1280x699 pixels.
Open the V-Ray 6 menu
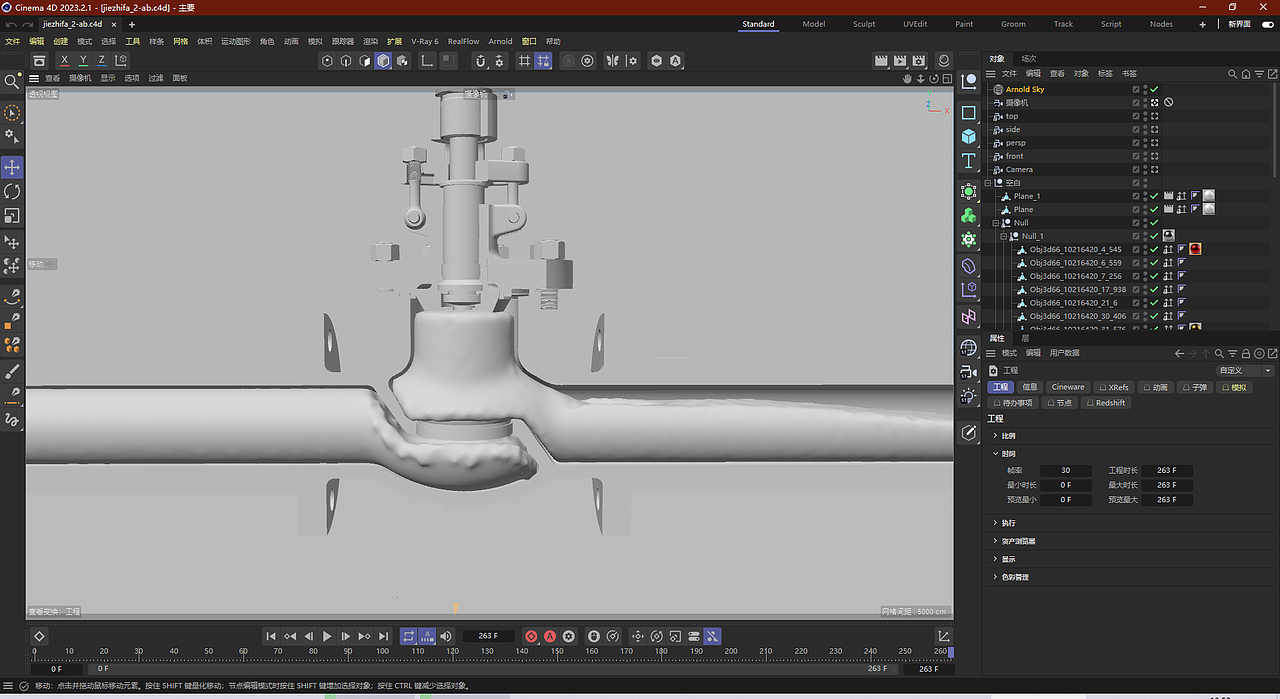coord(425,42)
